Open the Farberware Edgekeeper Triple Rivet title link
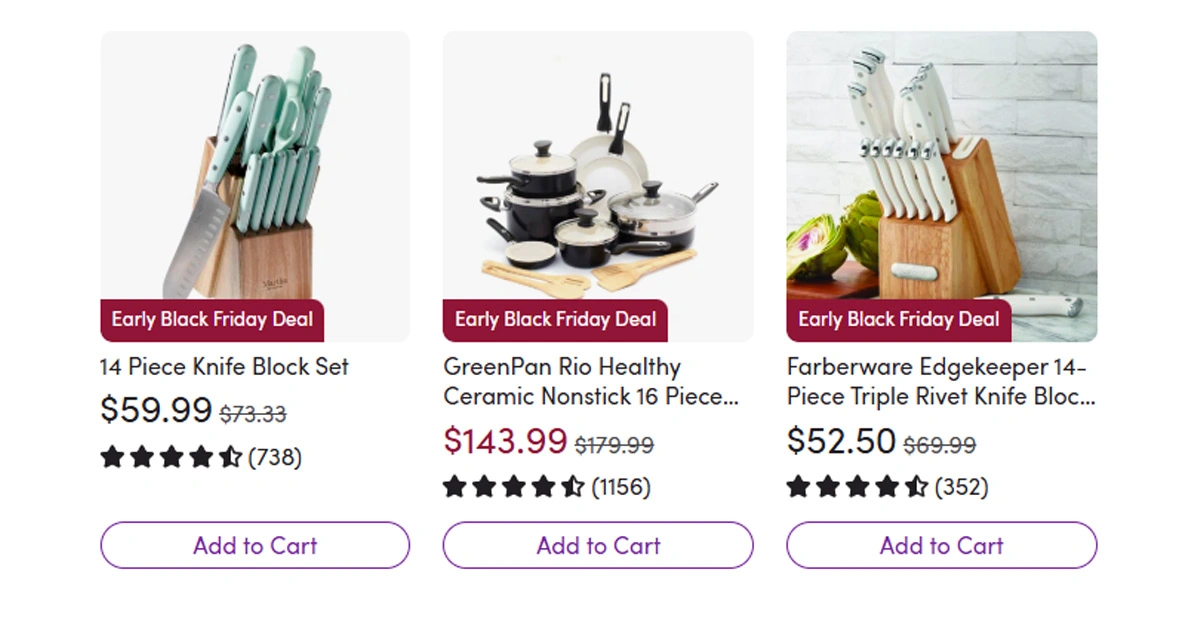The width and height of the screenshot is (1202, 634). pyautogui.click(x=940, y=382)
